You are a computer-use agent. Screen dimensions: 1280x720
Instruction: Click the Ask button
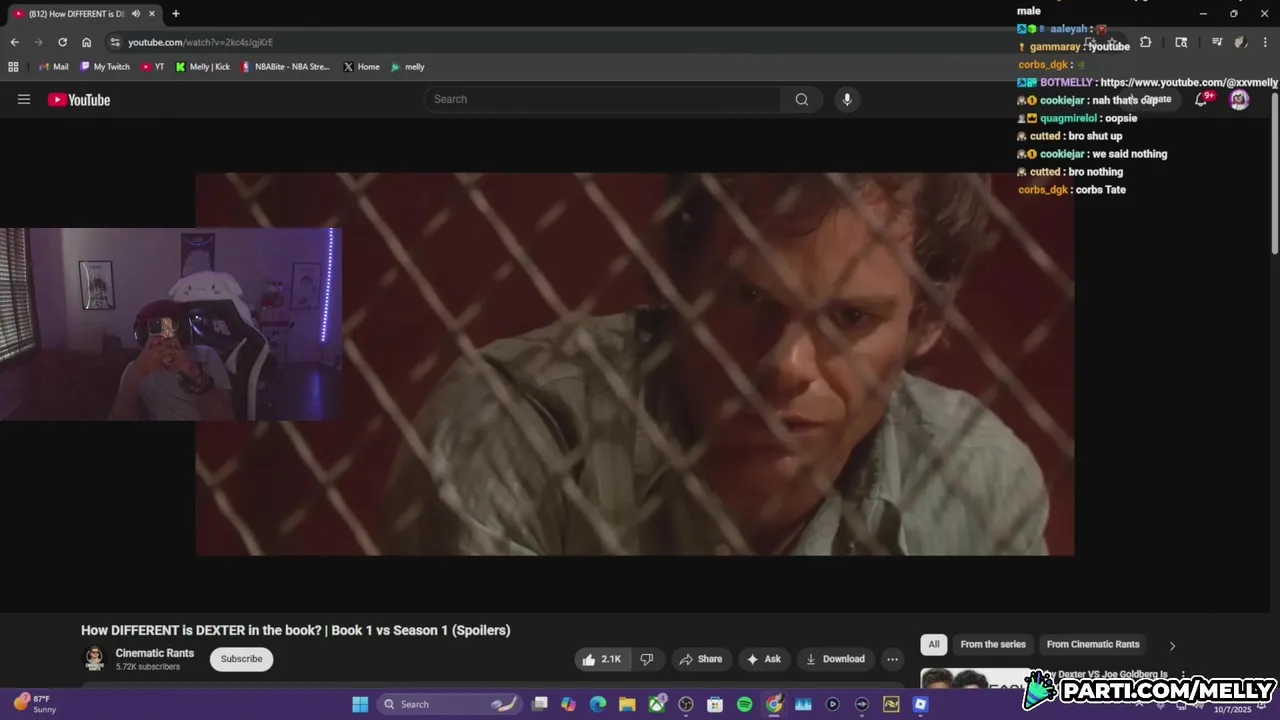pos(764,659)
